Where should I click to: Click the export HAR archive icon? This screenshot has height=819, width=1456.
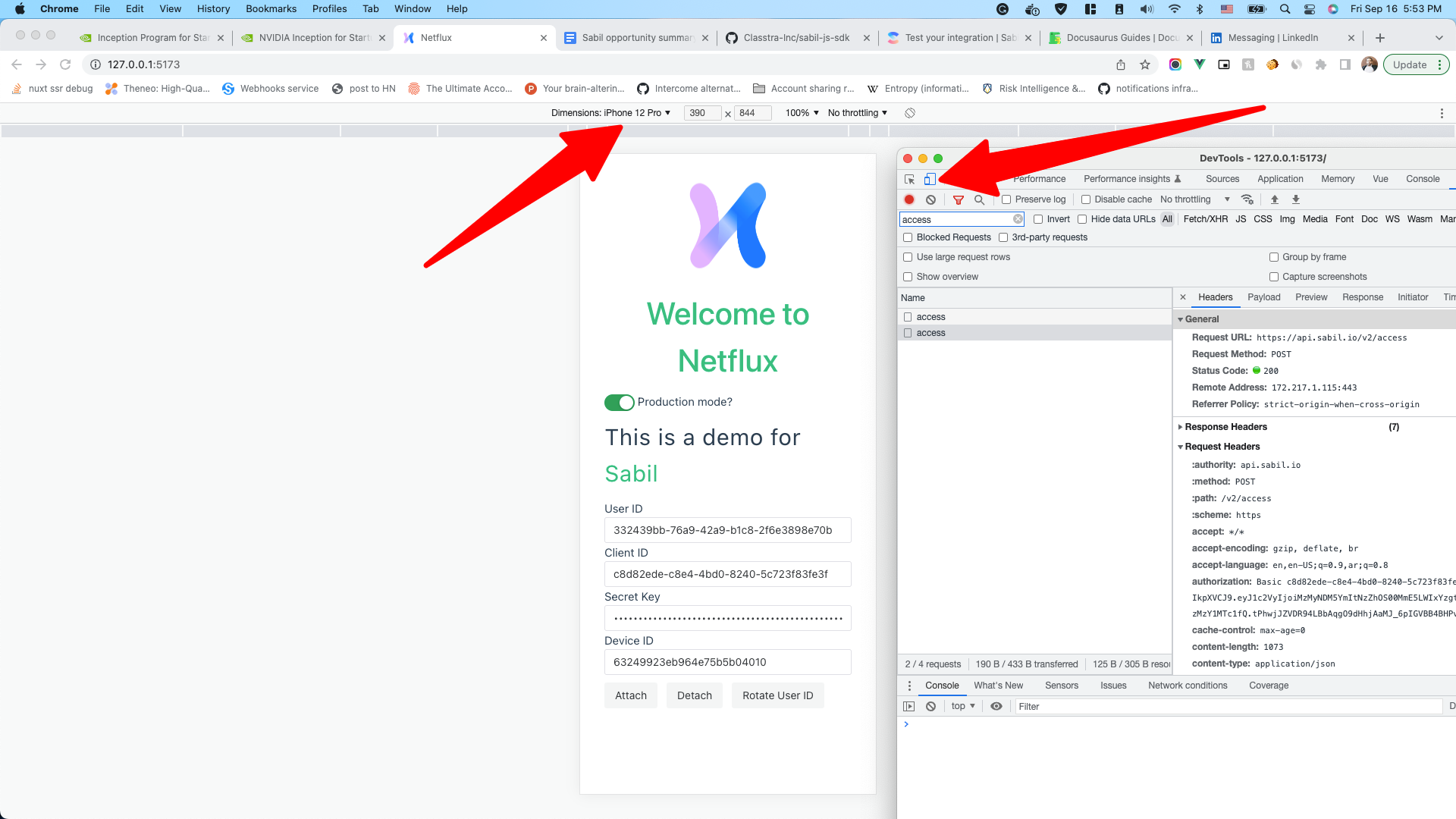point(1296,199)
